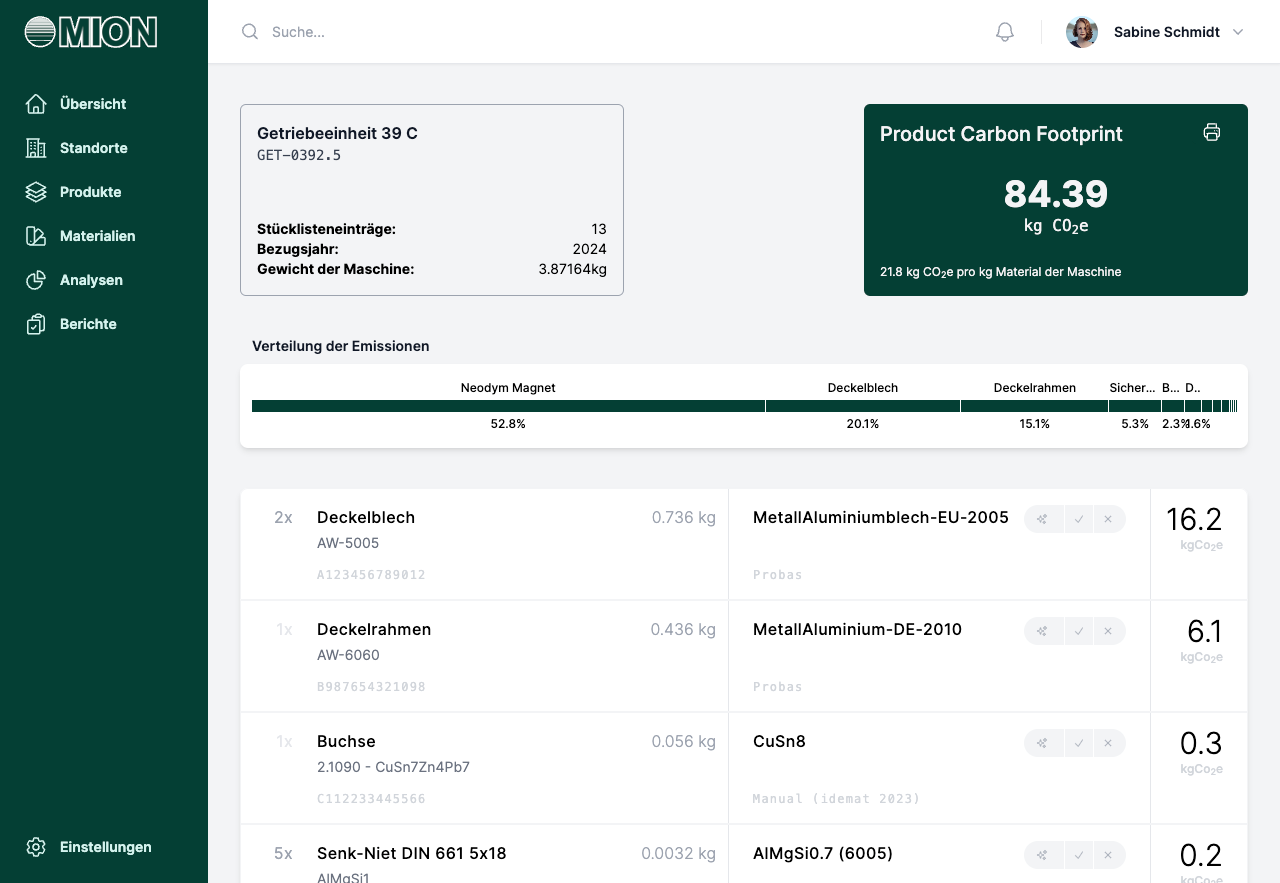Click the machine weight 3.87164kg

(x=572, y=269)
